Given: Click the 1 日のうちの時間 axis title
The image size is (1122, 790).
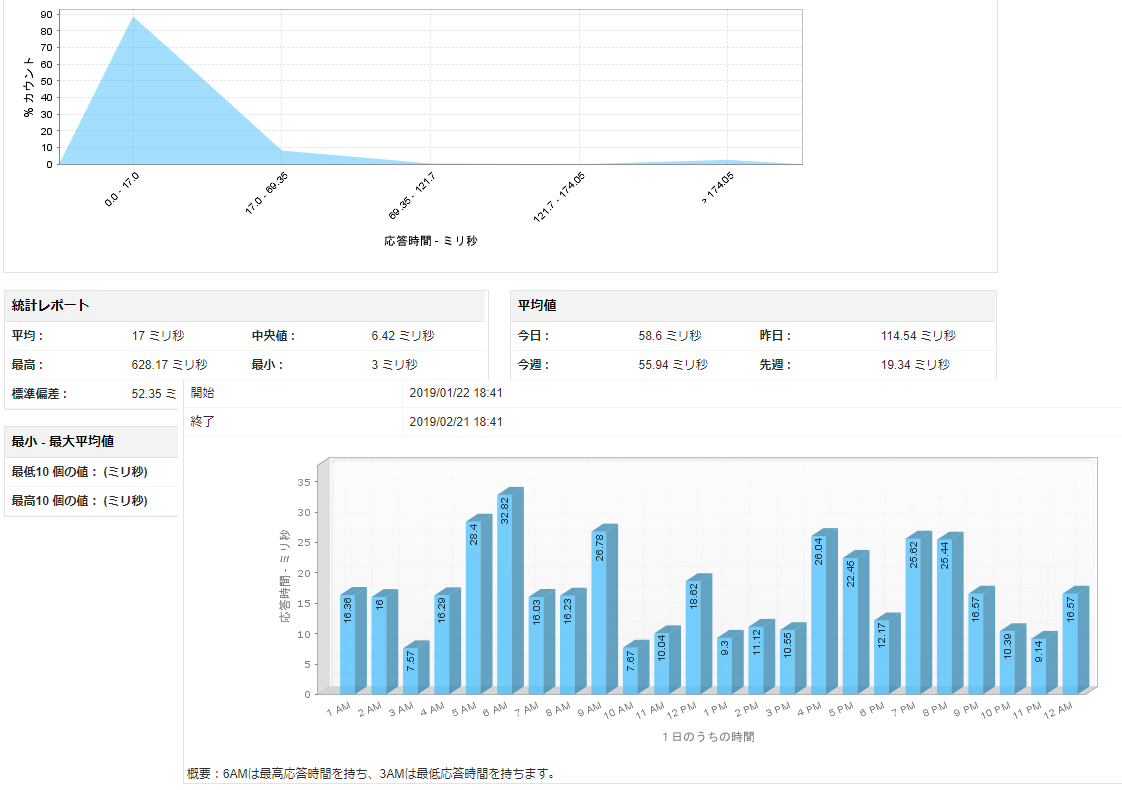Looking at the screenshot, I should point(708,736).
